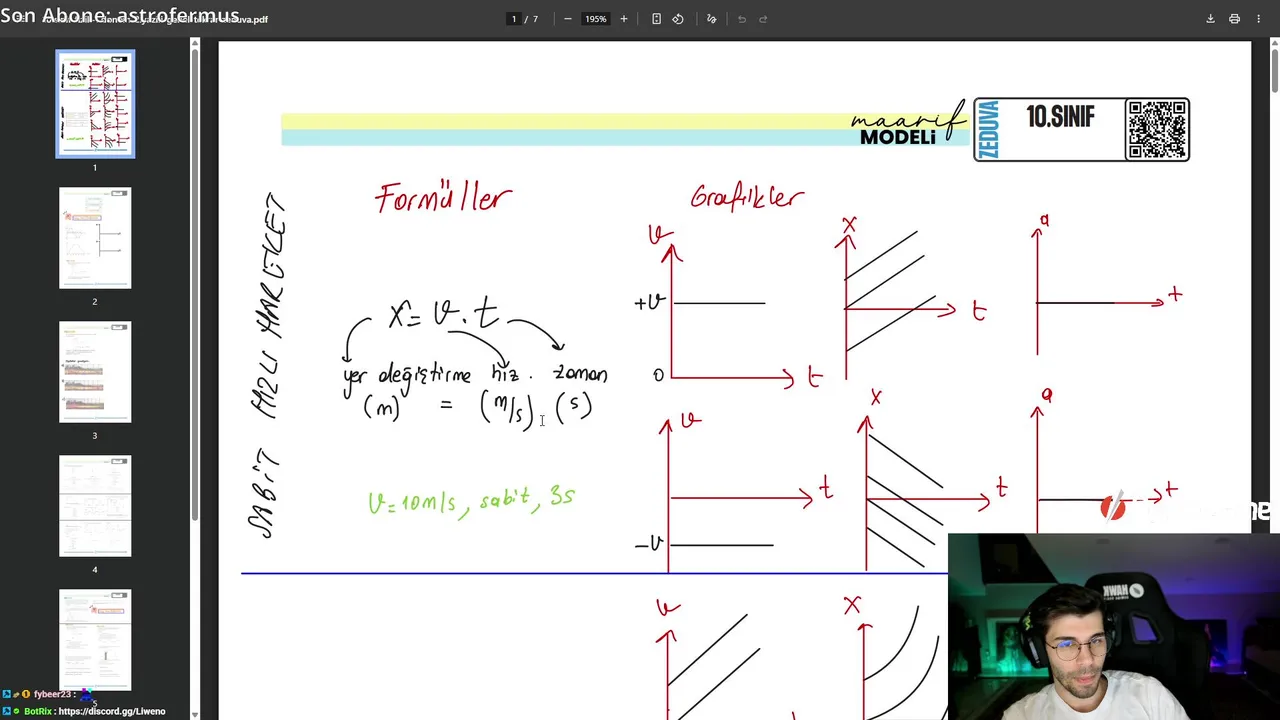
Task: Click the 'Formüller' heading text
Action: [x=444, y=198]
